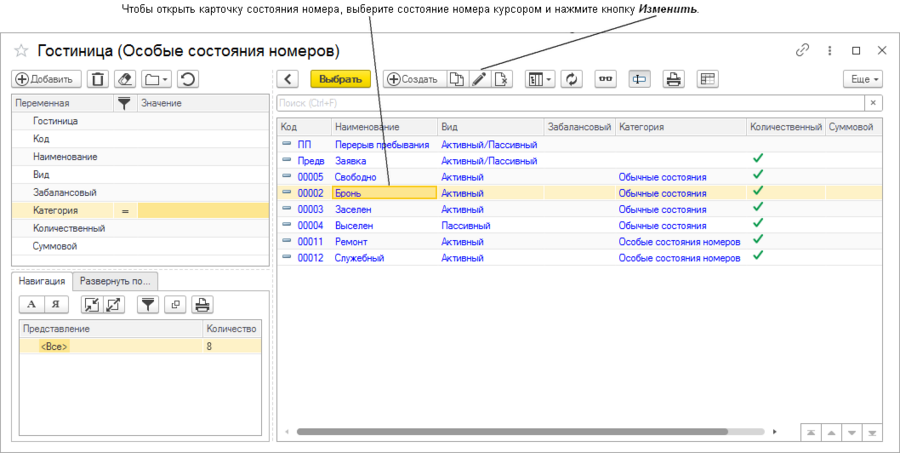
Task: Click the search field Поиск (Ctrl+F)
Action: click(571, 103)
